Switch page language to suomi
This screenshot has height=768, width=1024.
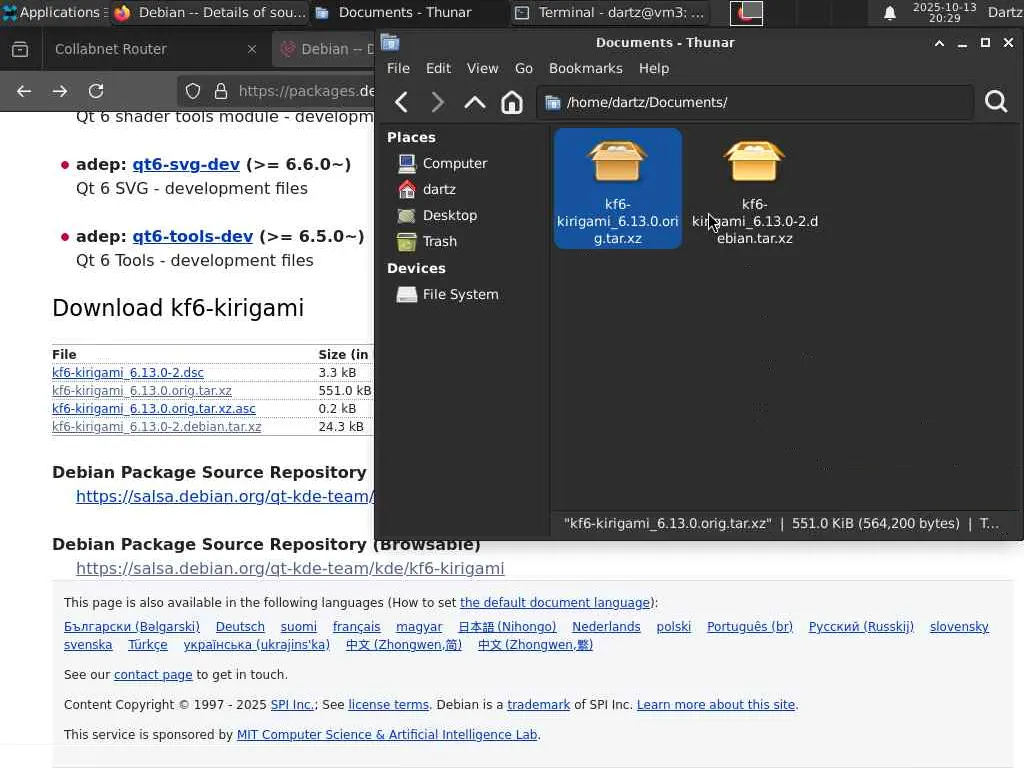(x=298, y=627)
